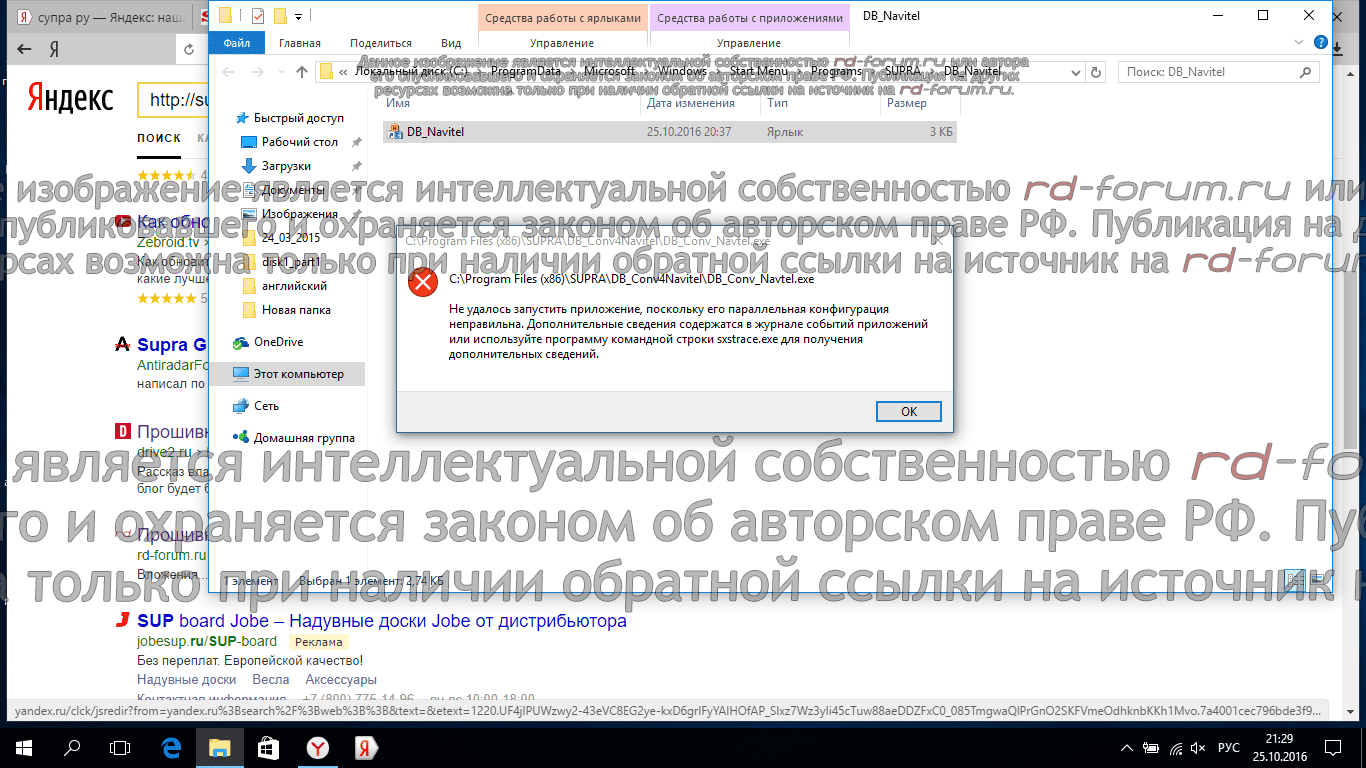1366x768 pixels.
Task: Click the ProgramData breadcrumb segment
Action: (x=528, y=72)
